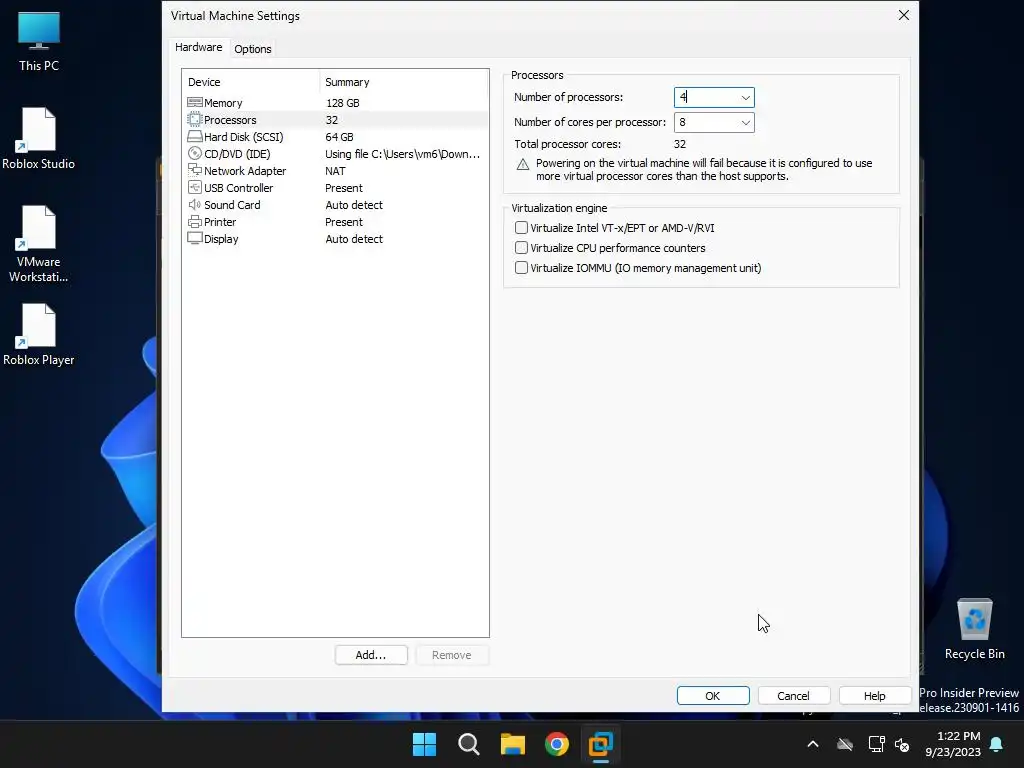Select Display's Auto detect summary
This screenshot has width=1024, height=768.
pos(354,238)
